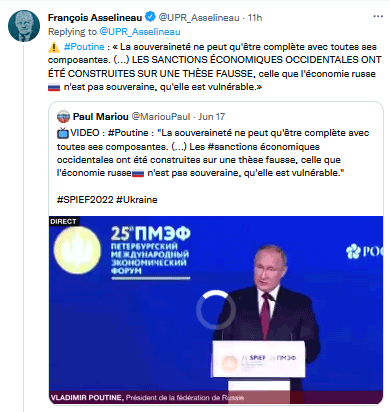Click the @MariouPaul handle
Screen dimensions: 390x412
point(161,117)
